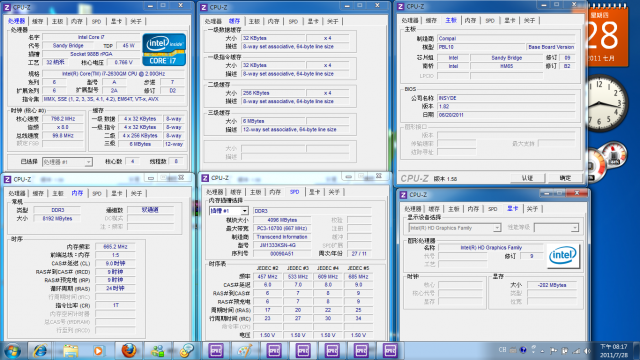The height and width of the screenshot is (360, 640).
Task: Click the 确定 button in mainboard window
Action: click(565, 178)
